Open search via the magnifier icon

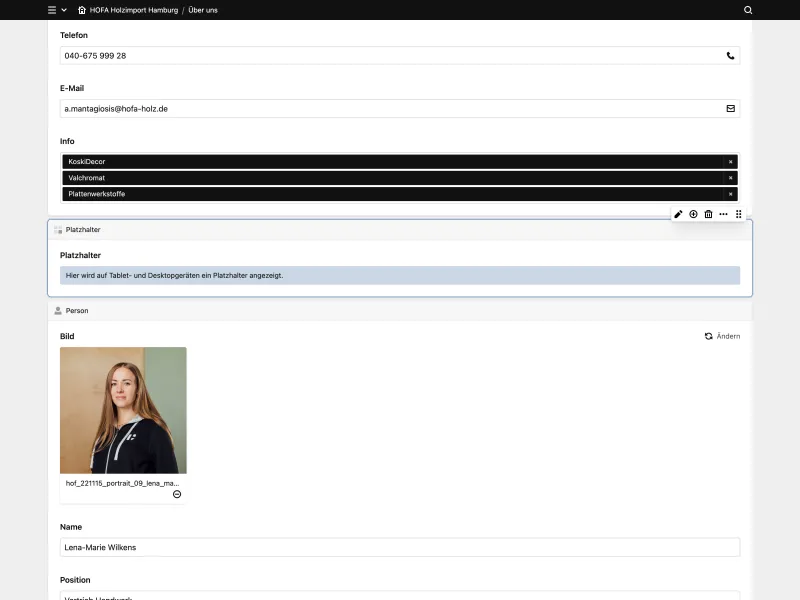coord(746,10)
